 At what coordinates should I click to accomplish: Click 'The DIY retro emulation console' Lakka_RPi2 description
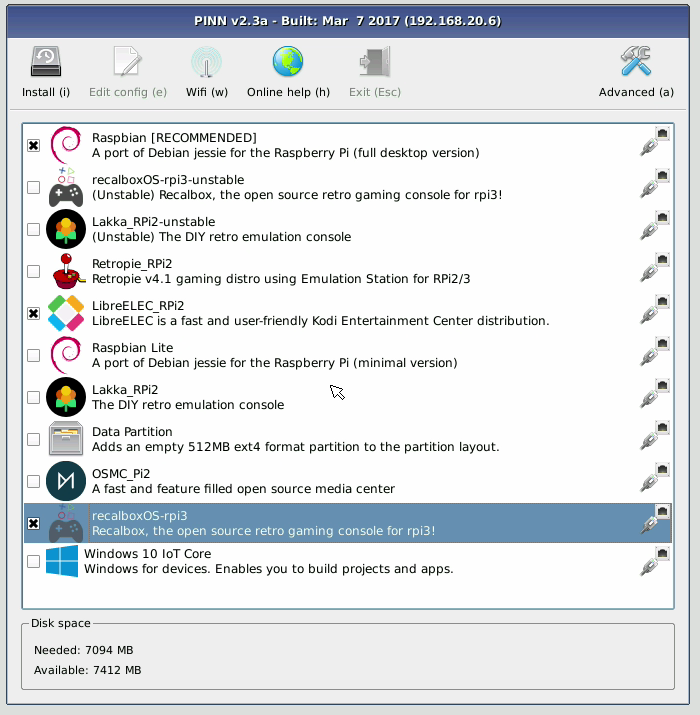coord(188,404)
